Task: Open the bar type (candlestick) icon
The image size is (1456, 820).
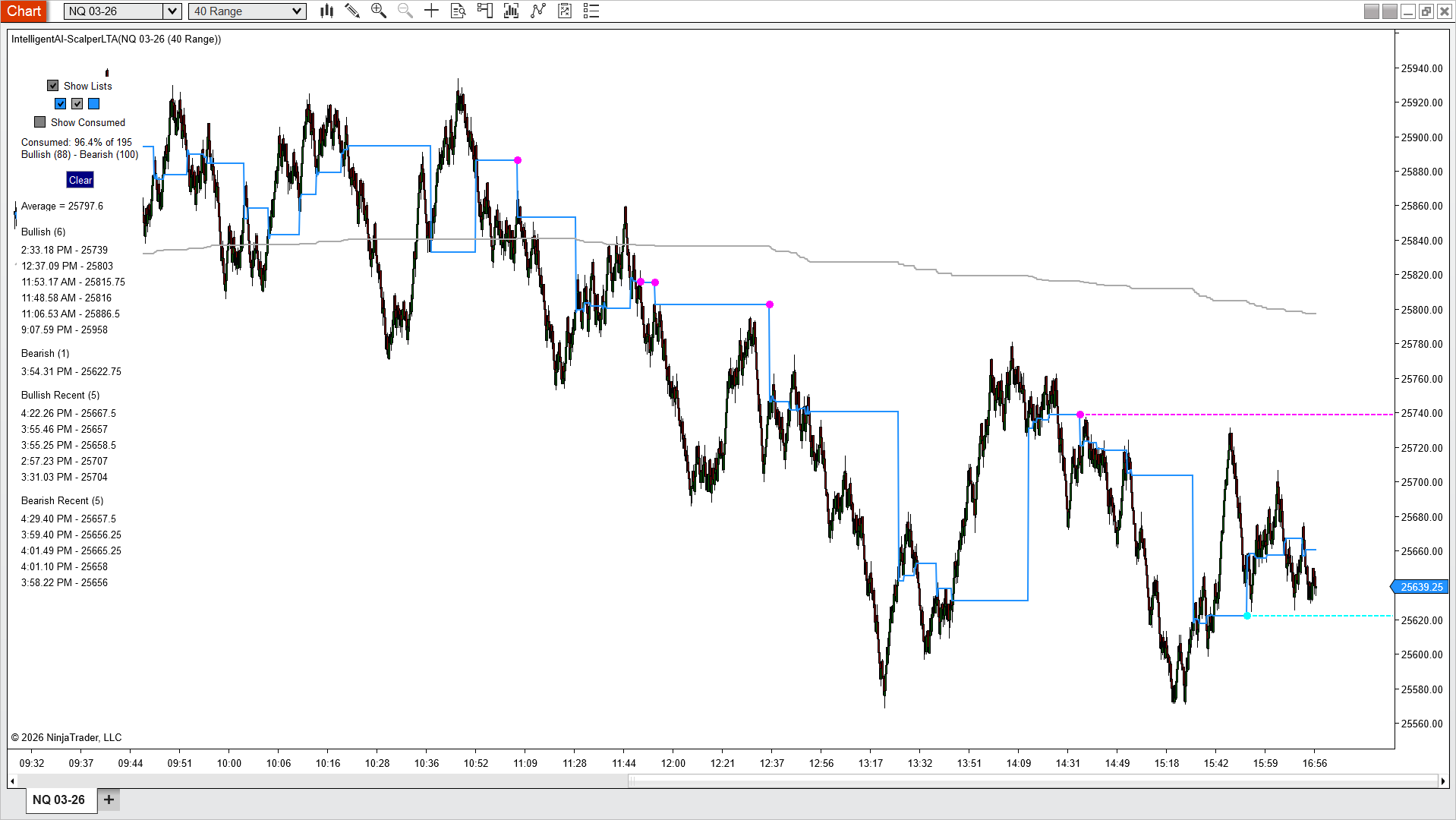Action: click(326, 11)
